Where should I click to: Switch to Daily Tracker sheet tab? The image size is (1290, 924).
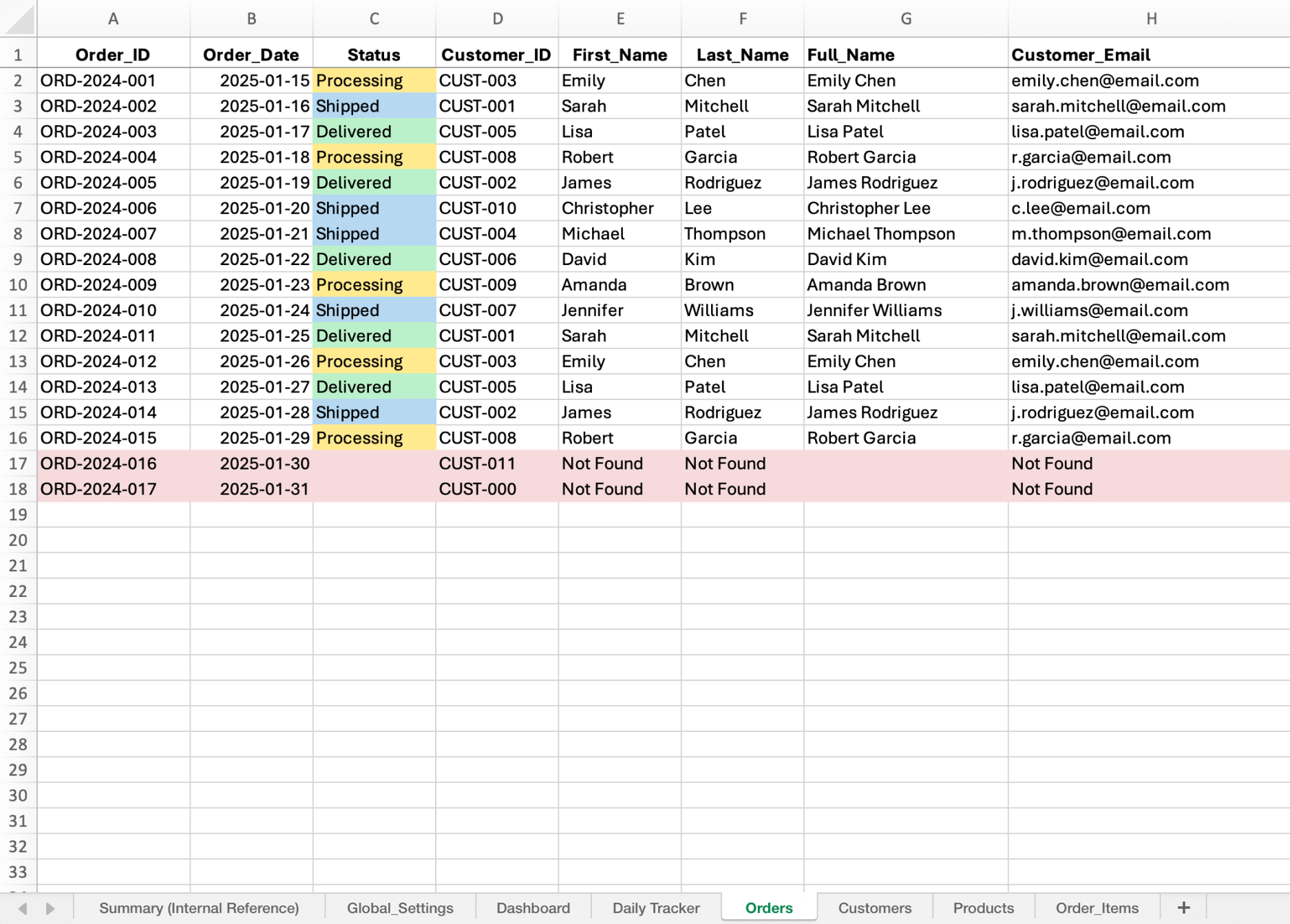[x=655, y=908]
